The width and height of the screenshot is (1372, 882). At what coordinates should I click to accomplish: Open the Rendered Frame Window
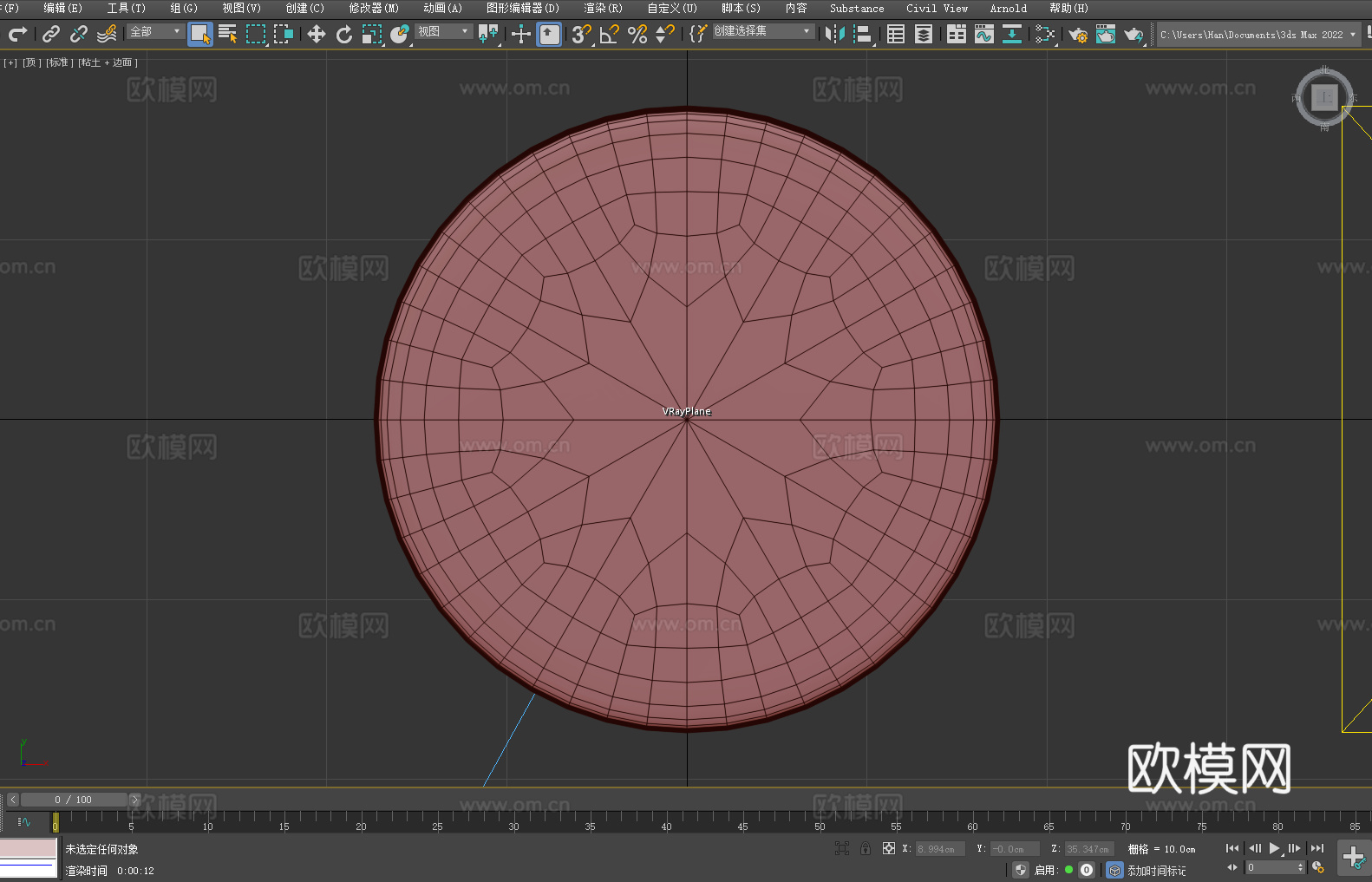[x=1106, y=34]
